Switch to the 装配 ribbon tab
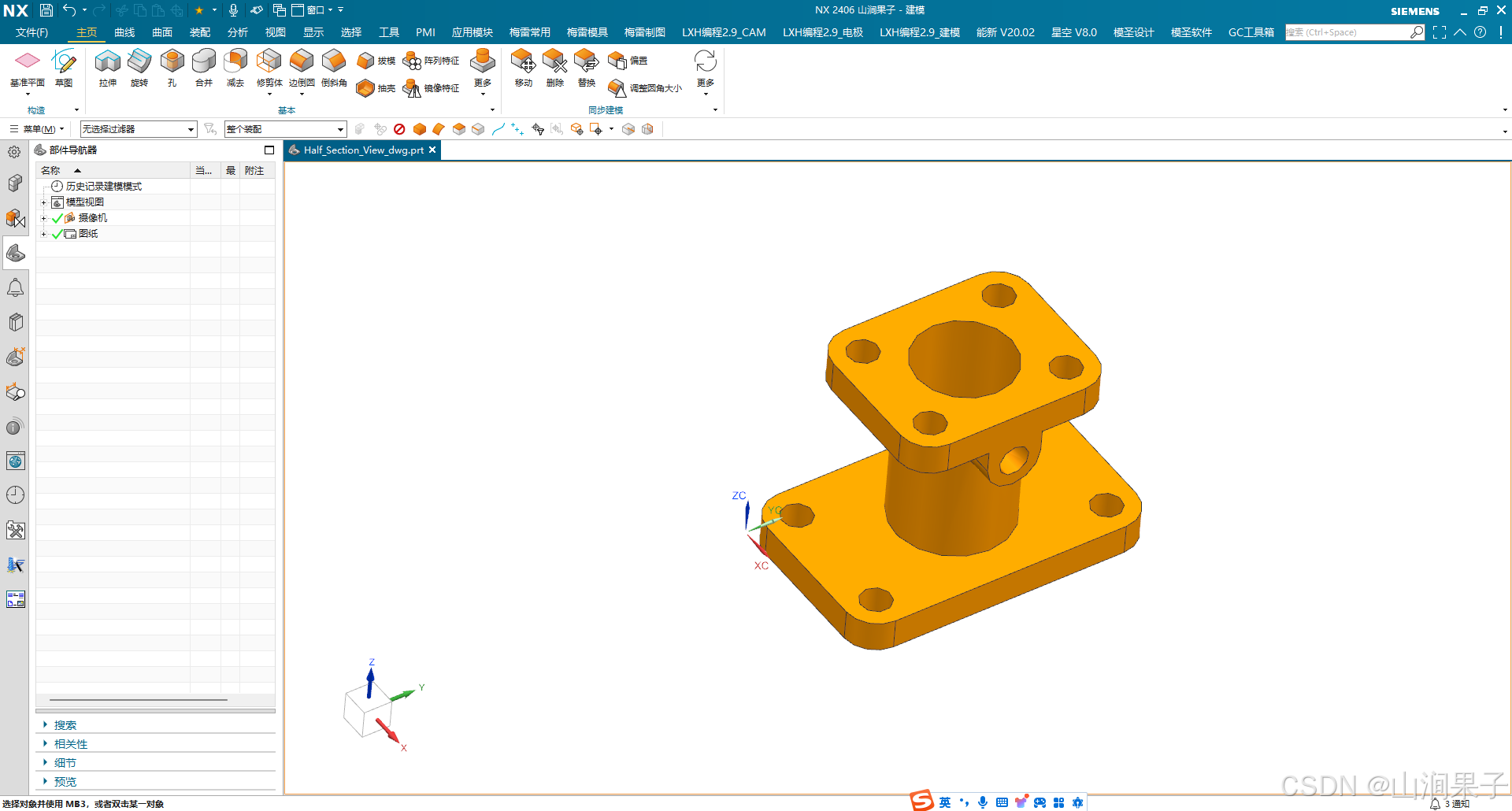 (200, 32)
